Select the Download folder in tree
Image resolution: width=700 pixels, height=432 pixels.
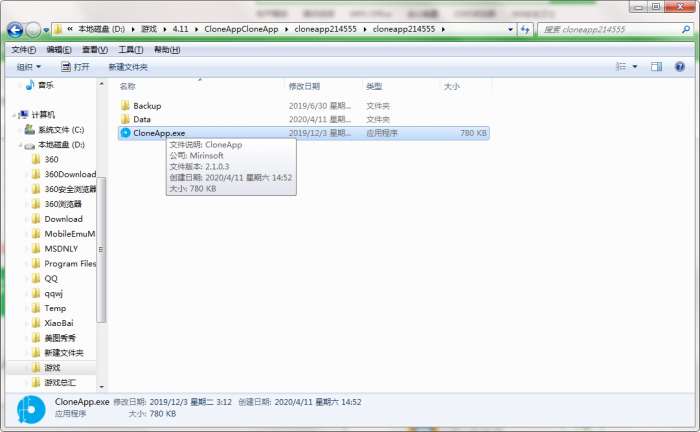(x=63, y=219)
